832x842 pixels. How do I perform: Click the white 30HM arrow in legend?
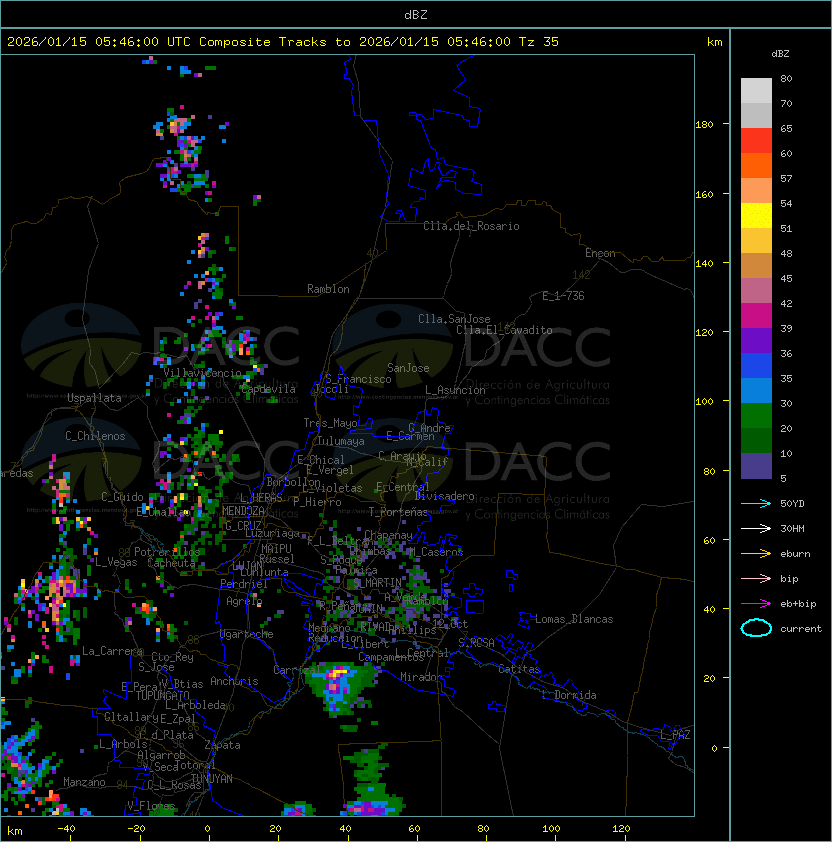(x=756, y=528)
